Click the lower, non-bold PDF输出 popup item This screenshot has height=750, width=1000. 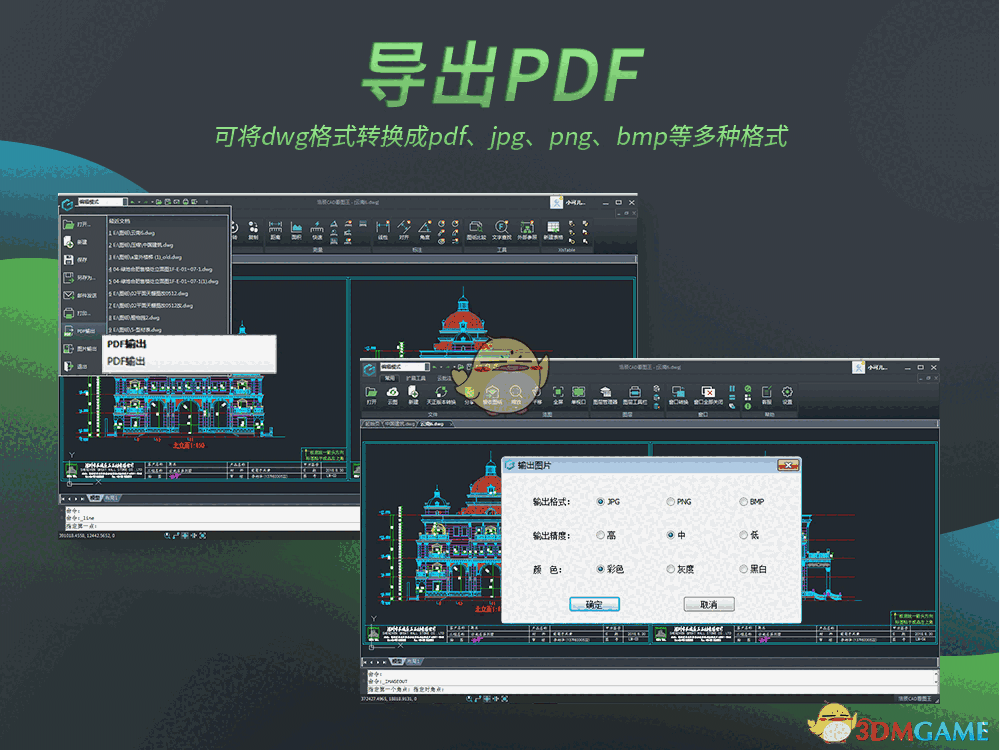[x=127, y=362]
